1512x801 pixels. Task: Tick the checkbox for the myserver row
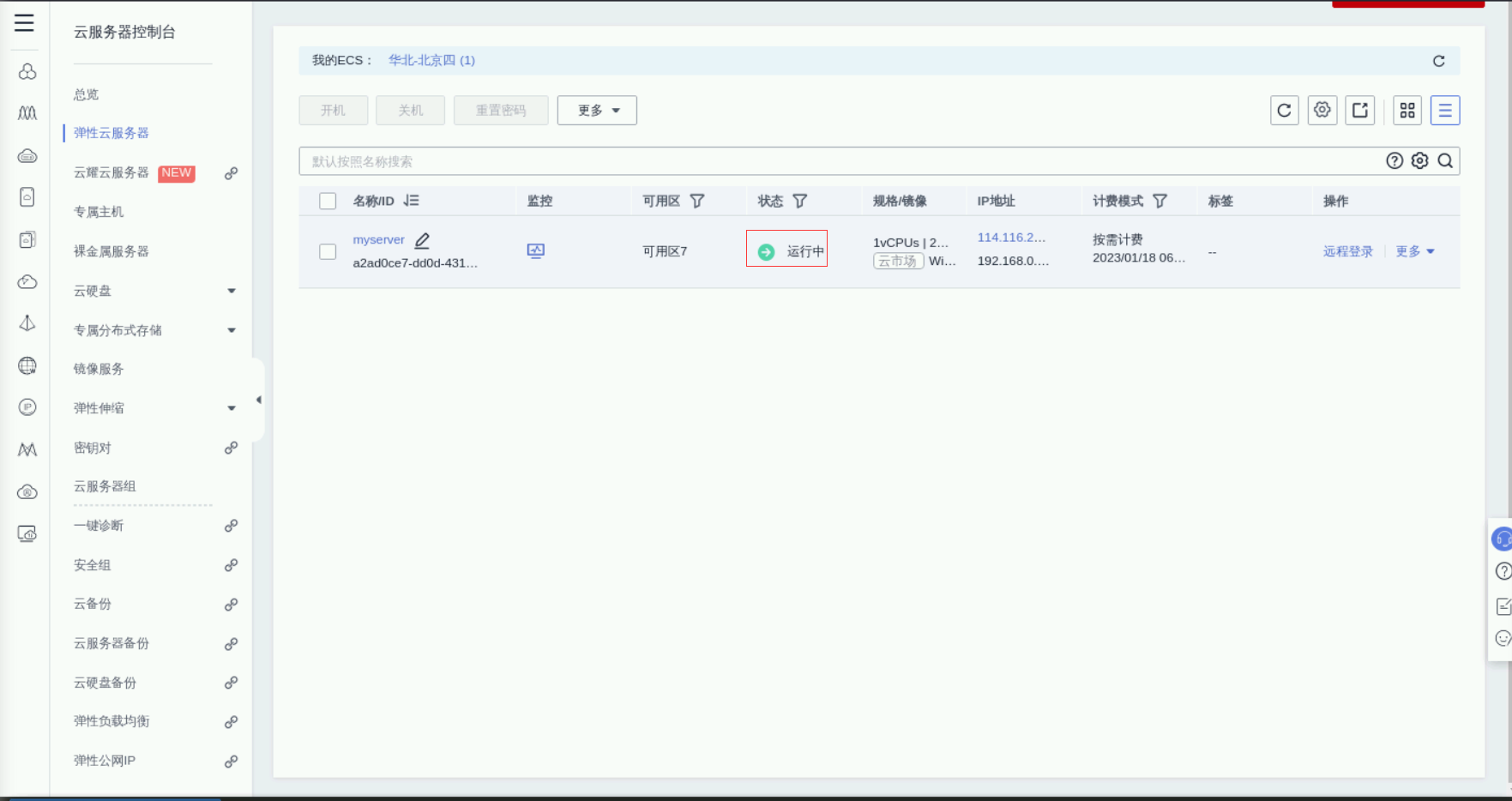(x=328, y=251)
